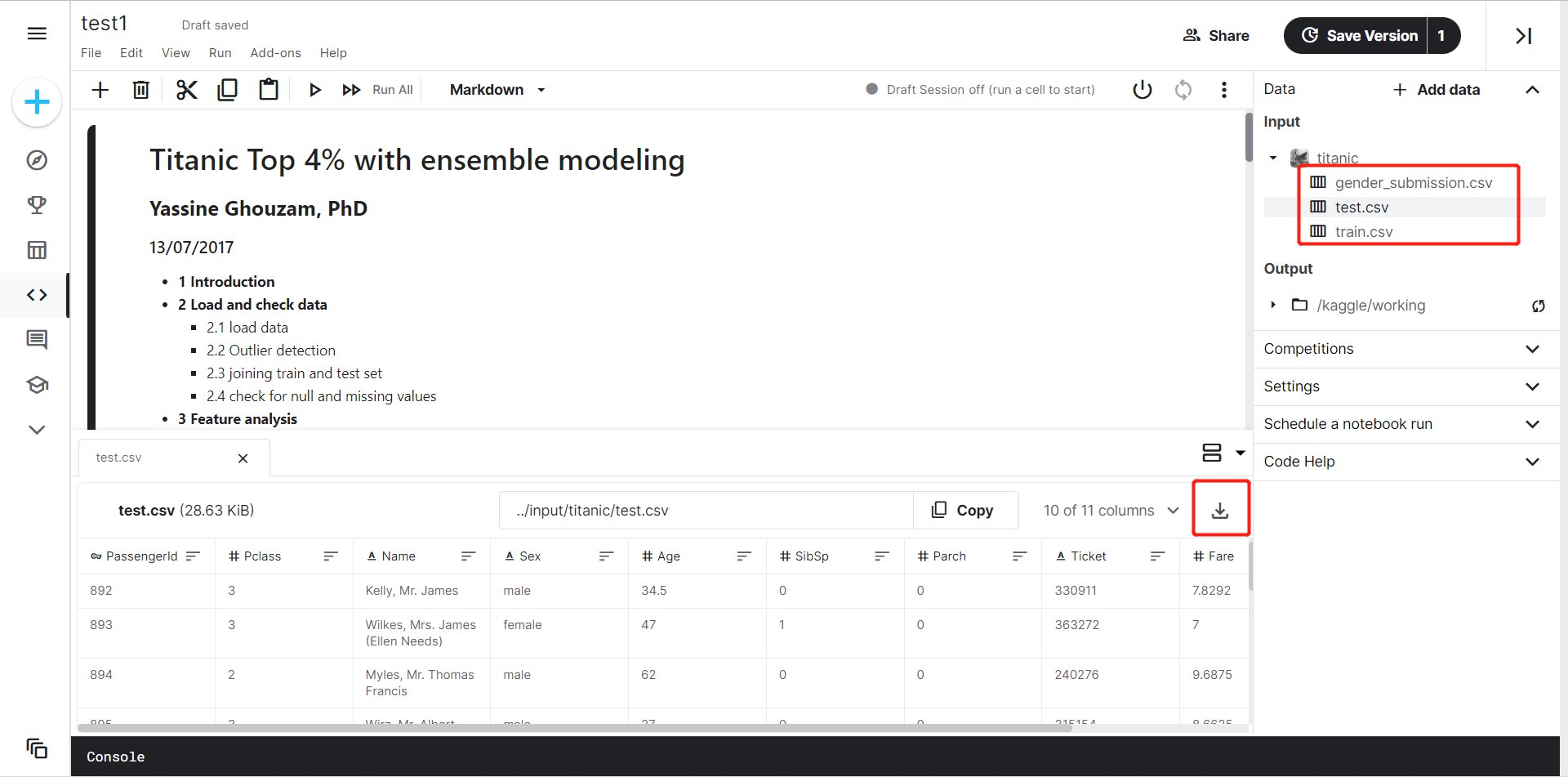Add a new cell with toolbar plus
This screenshot has width=1568, height=777.
[x=100, y=90]
